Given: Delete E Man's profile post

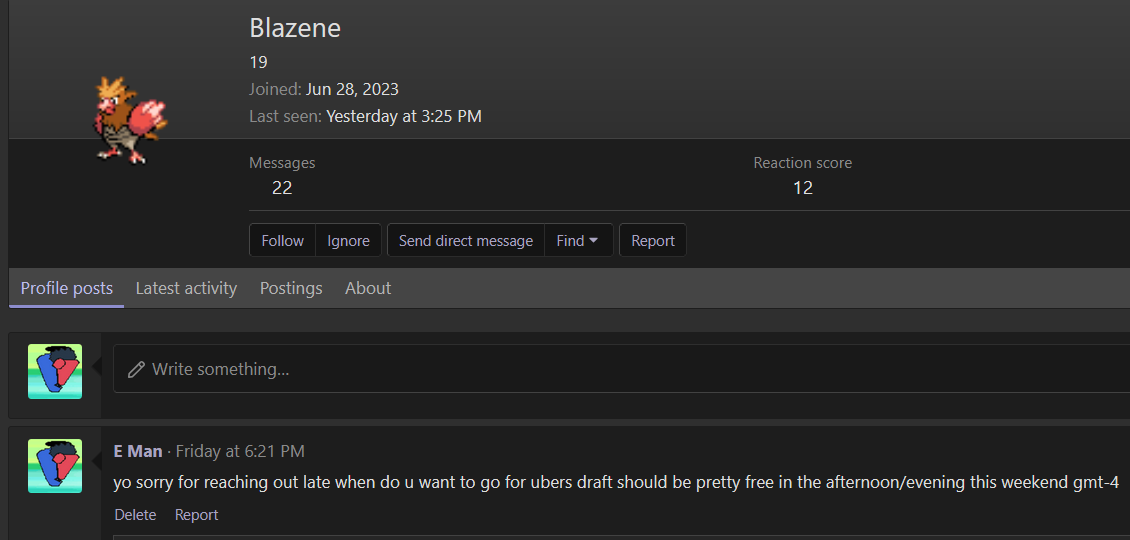Looking at the screenshot, I should pyautogui.click(x=135, y=515).
